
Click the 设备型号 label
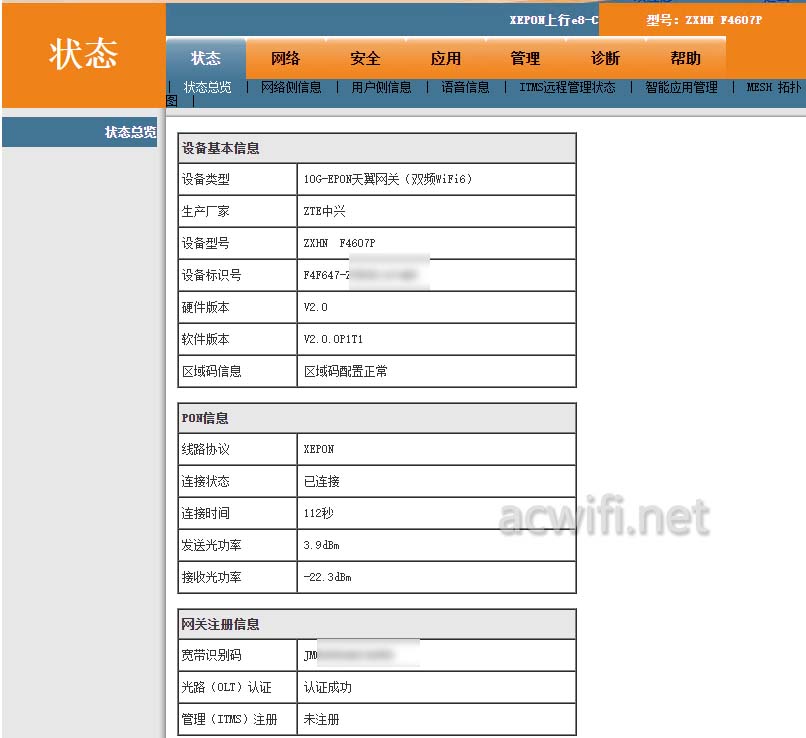[x=205, y=243]
